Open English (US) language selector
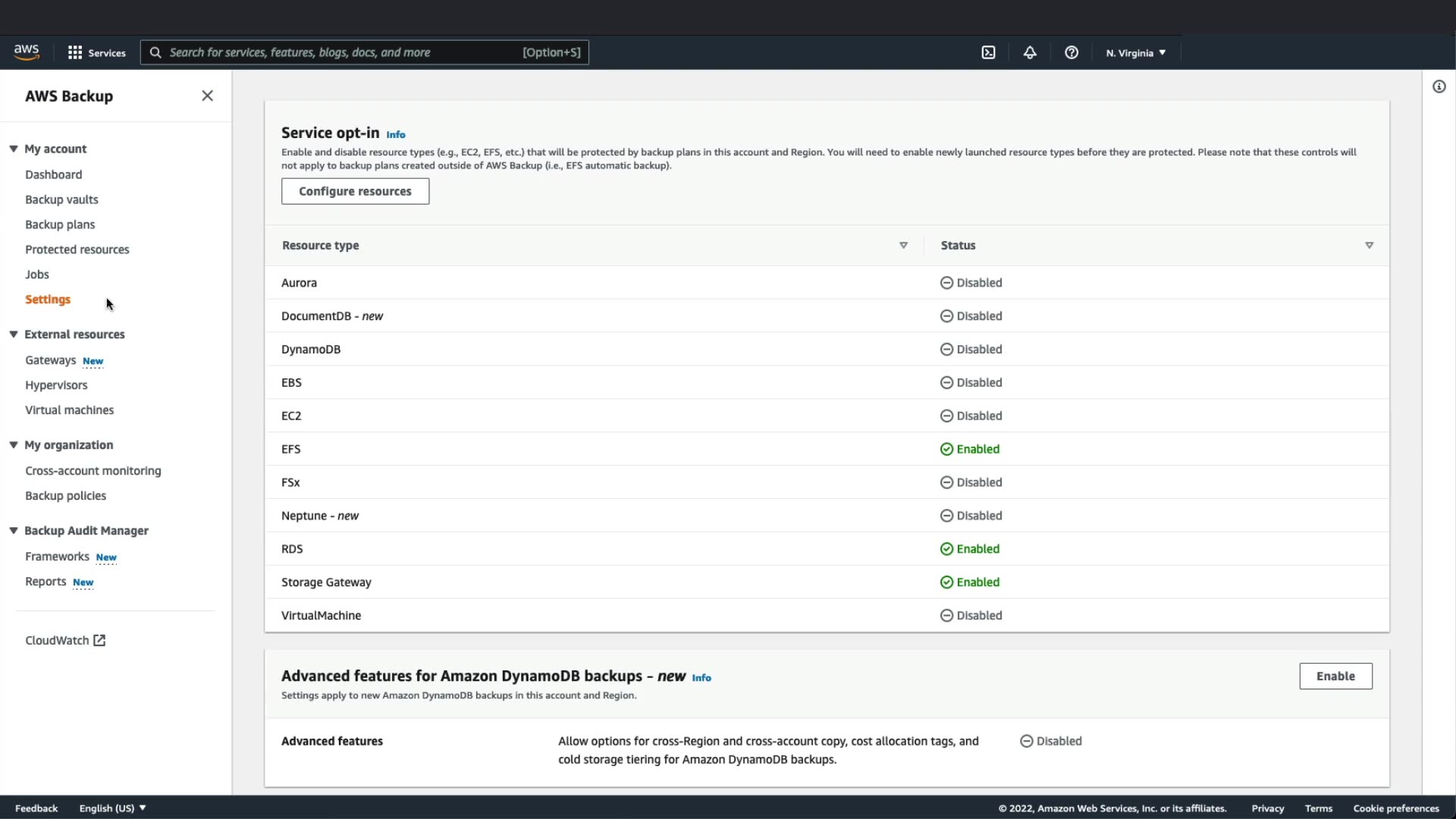Image resolution: width=1456 pixels, height=819 pixels. (112, 808)
